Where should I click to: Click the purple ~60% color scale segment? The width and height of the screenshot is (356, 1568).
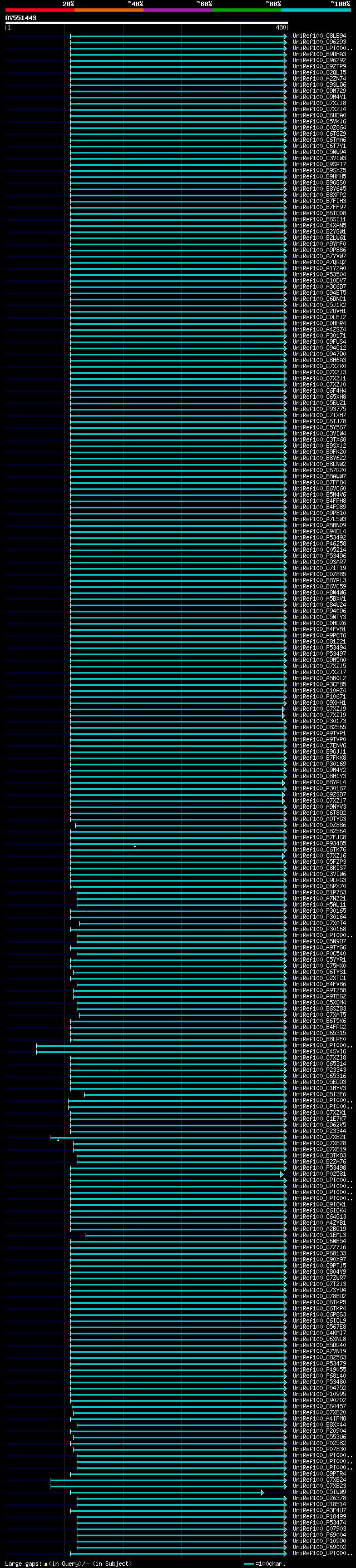pos(177,10)
